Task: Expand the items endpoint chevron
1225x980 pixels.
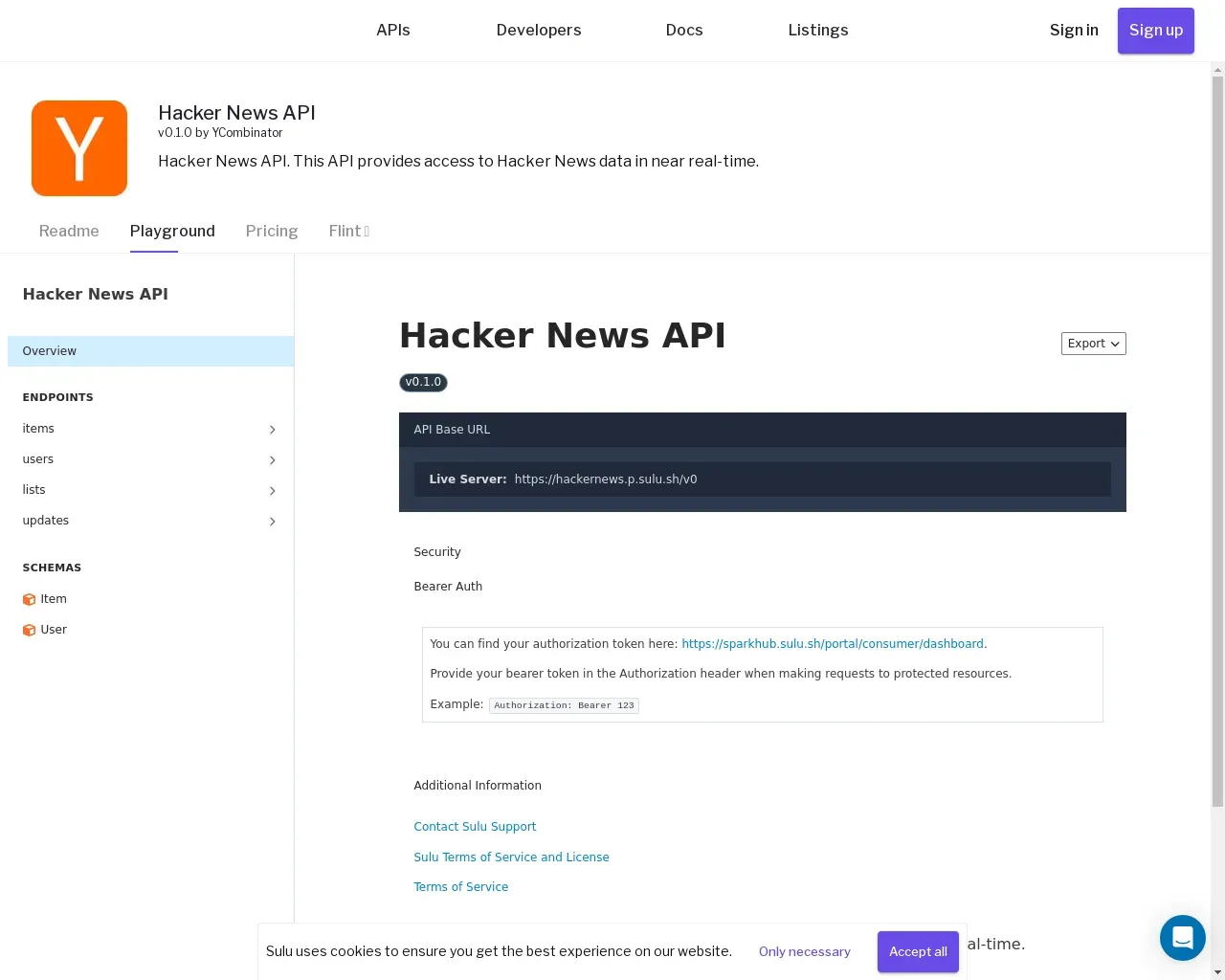Action: 273,430
